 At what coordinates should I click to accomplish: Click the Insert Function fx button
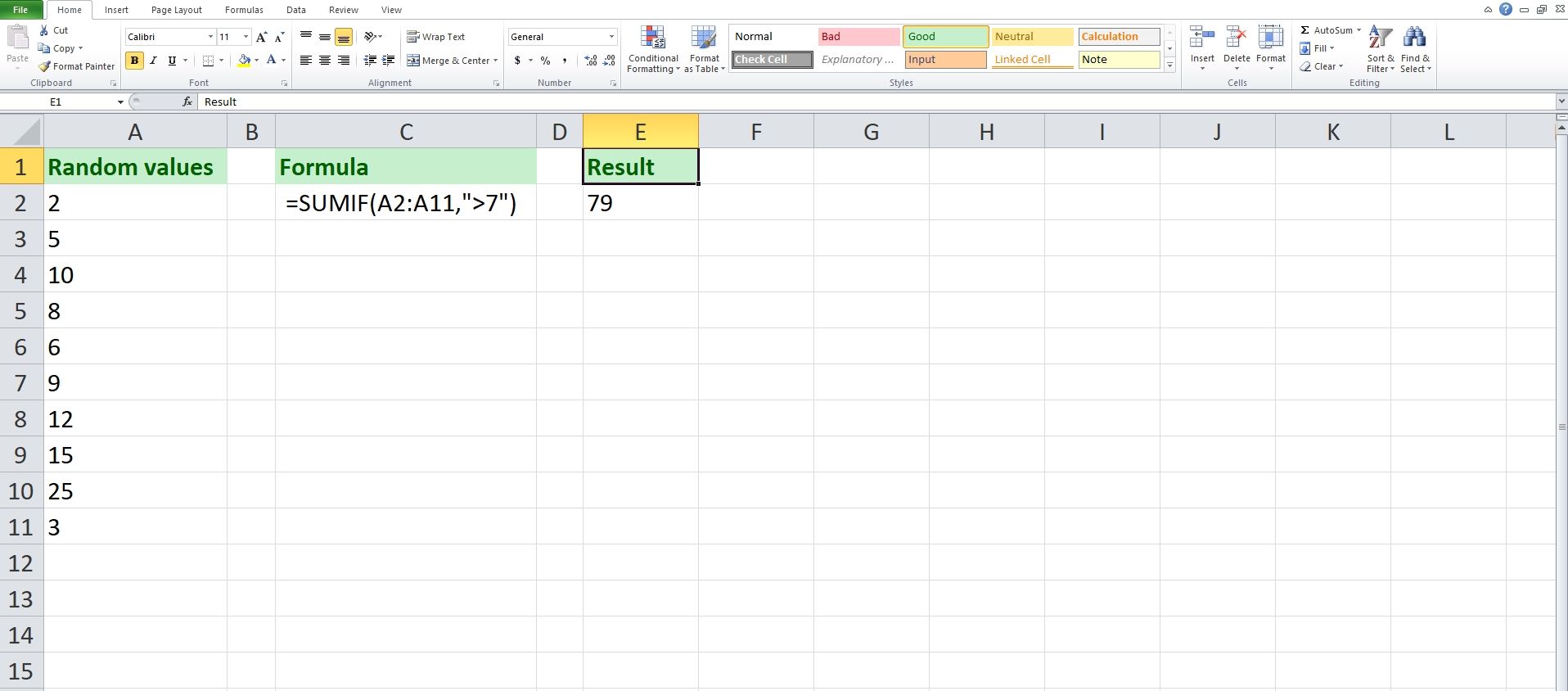[187, 102]
